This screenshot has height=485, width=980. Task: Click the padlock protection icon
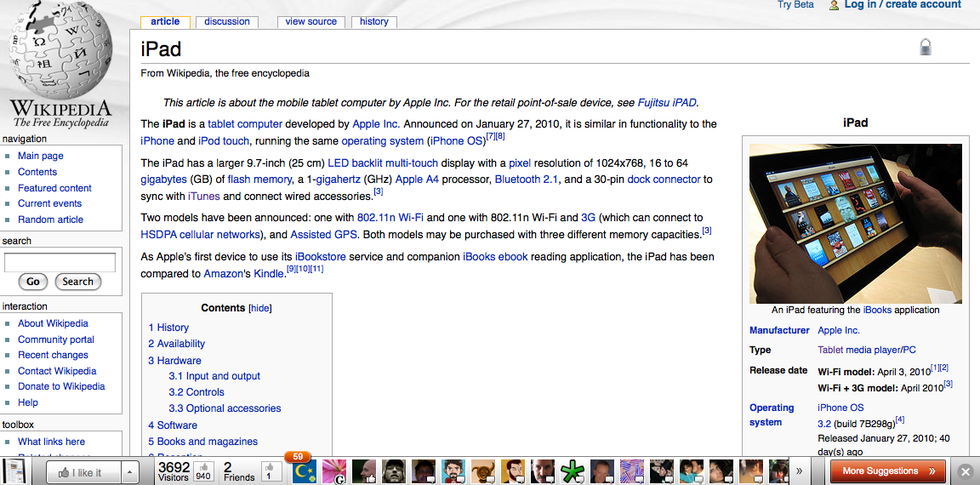tap(926, 47)
